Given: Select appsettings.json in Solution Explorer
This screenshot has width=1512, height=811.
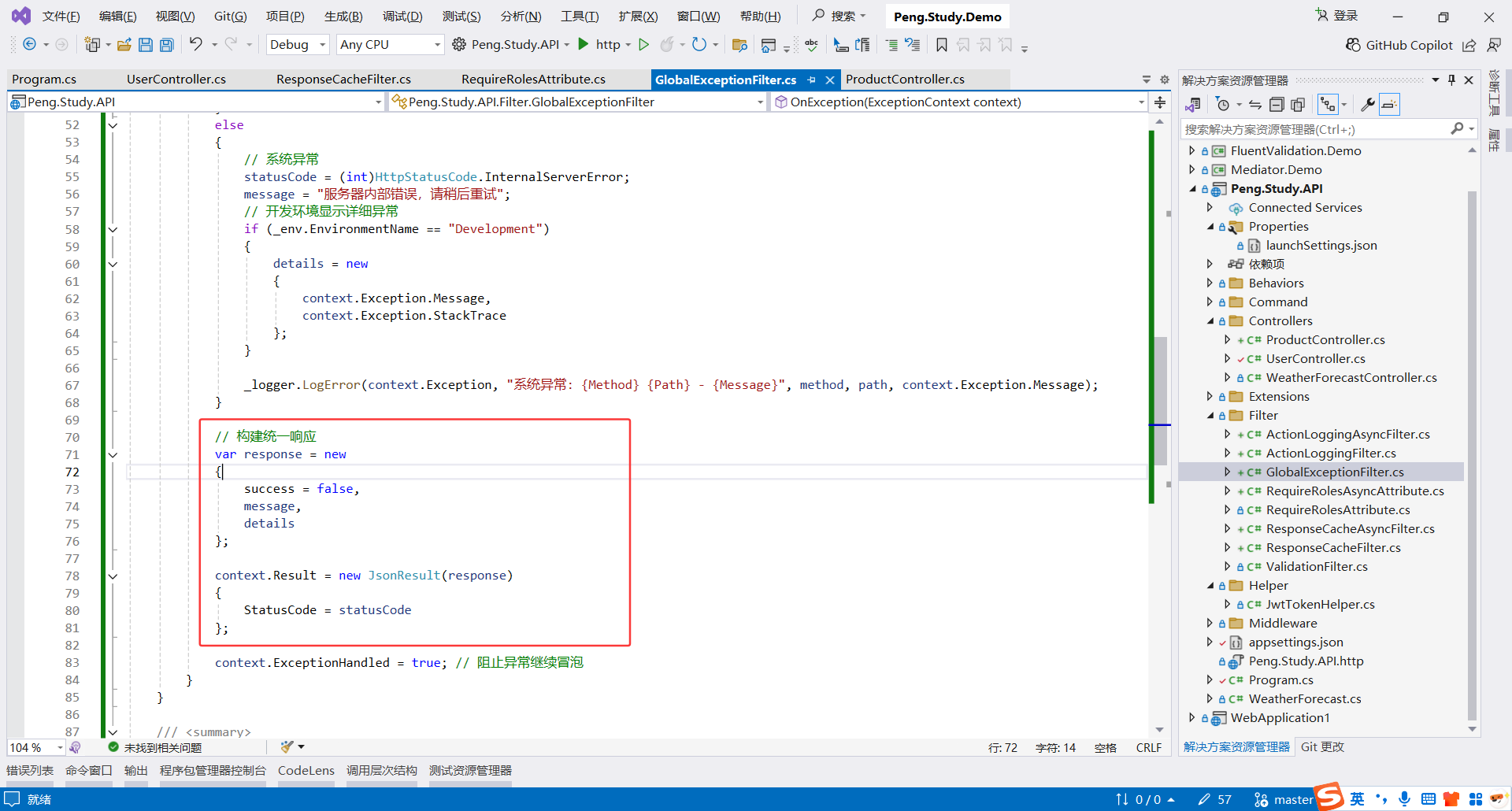Looking at the screenshot, I should [1295, 643].
